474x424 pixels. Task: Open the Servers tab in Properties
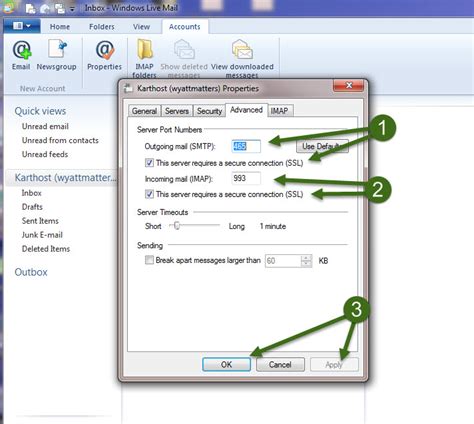177,111
